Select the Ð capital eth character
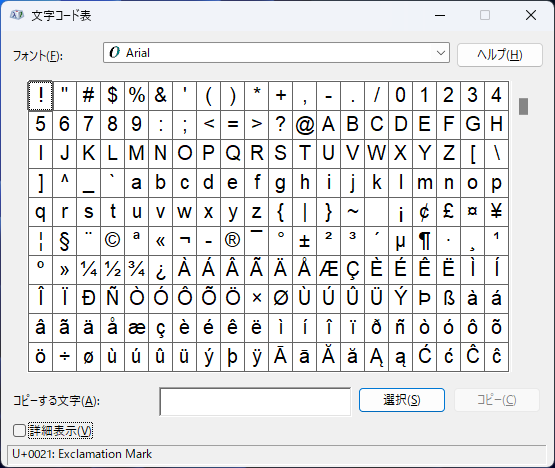555x468 pixels. click(x=88, y=299)
